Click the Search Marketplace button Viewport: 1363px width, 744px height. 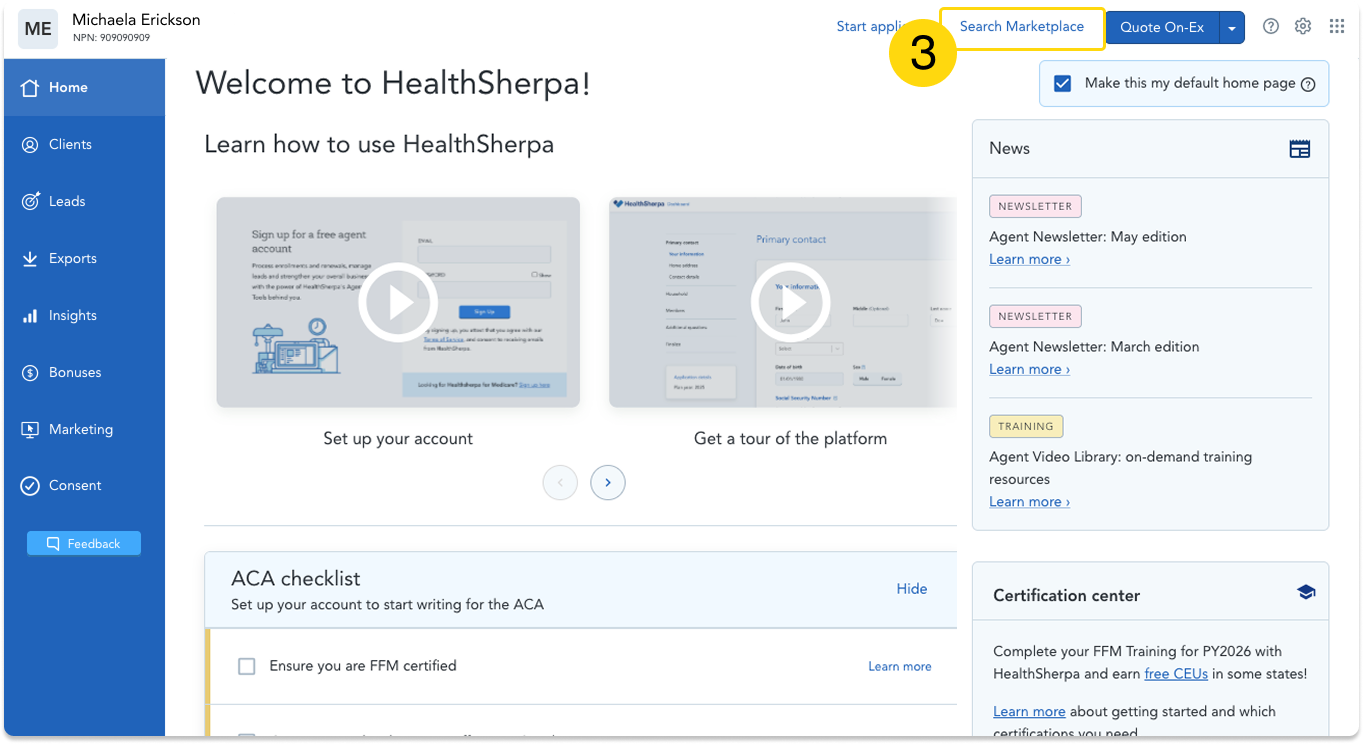(x=1022, y=28)
